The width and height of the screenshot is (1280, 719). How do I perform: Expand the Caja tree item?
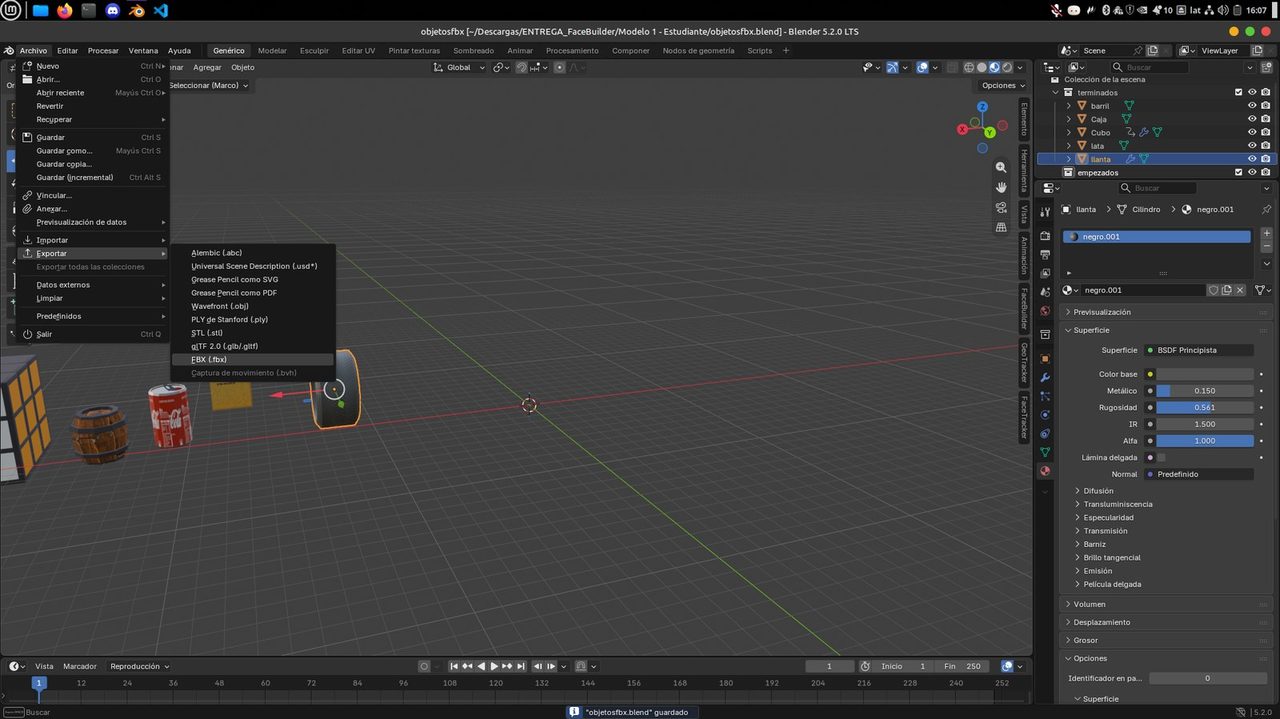point(1069,119)
